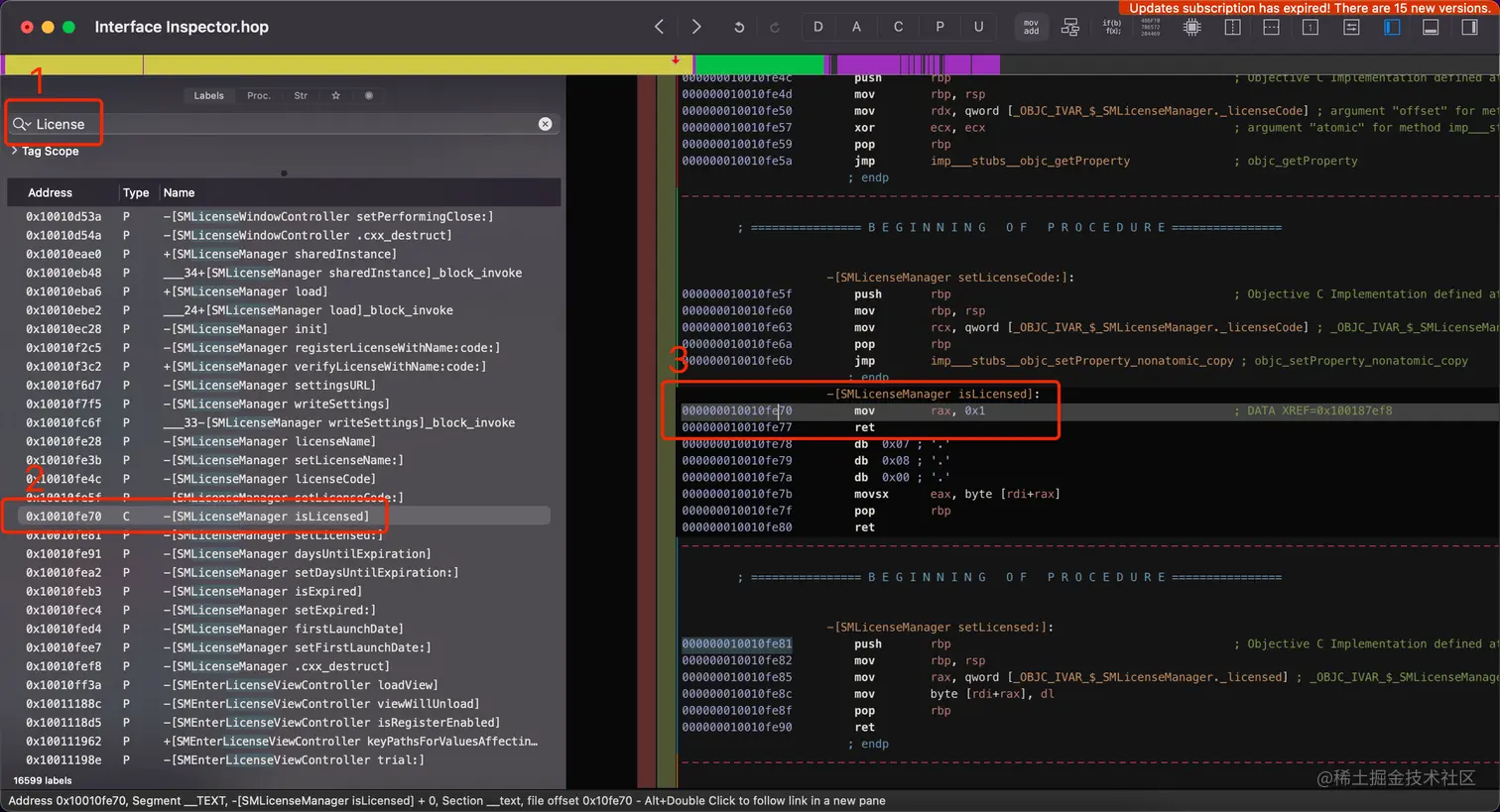Sort labels by Address column
The width and height of the screenshot is (1500, 812).
click(x=50, y=193)
